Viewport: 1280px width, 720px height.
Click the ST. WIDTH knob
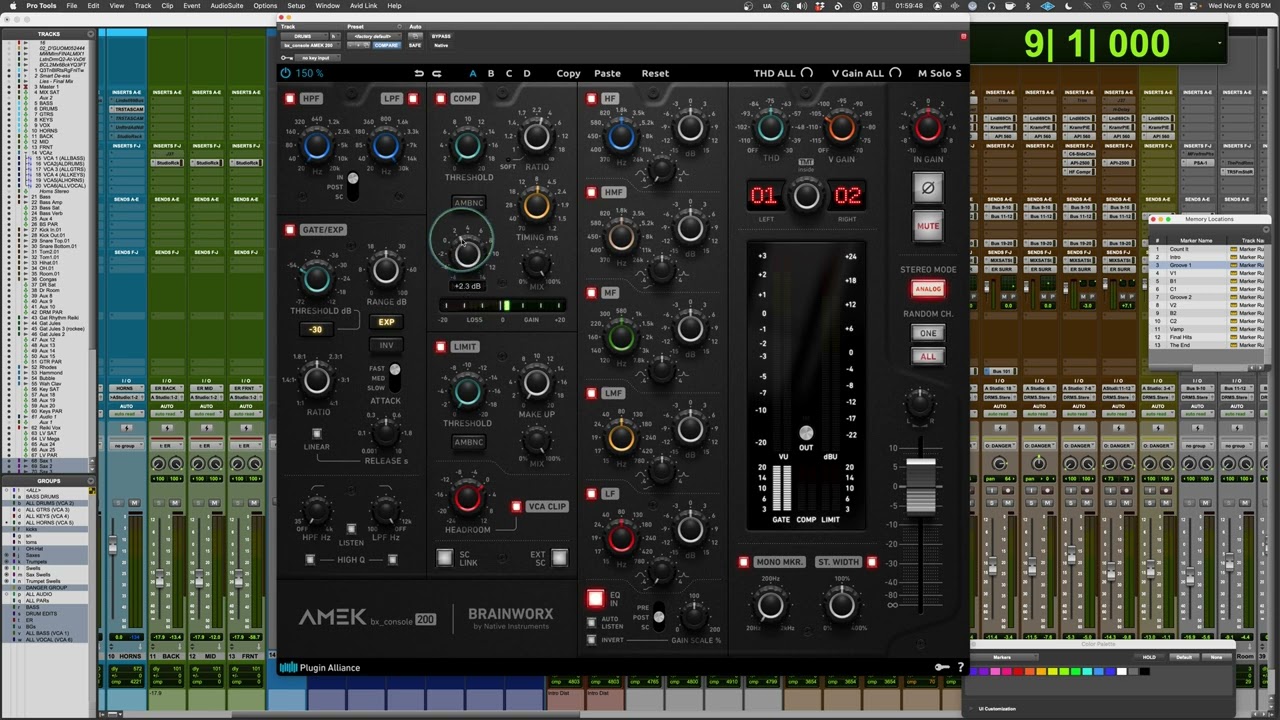coord(842,604)
